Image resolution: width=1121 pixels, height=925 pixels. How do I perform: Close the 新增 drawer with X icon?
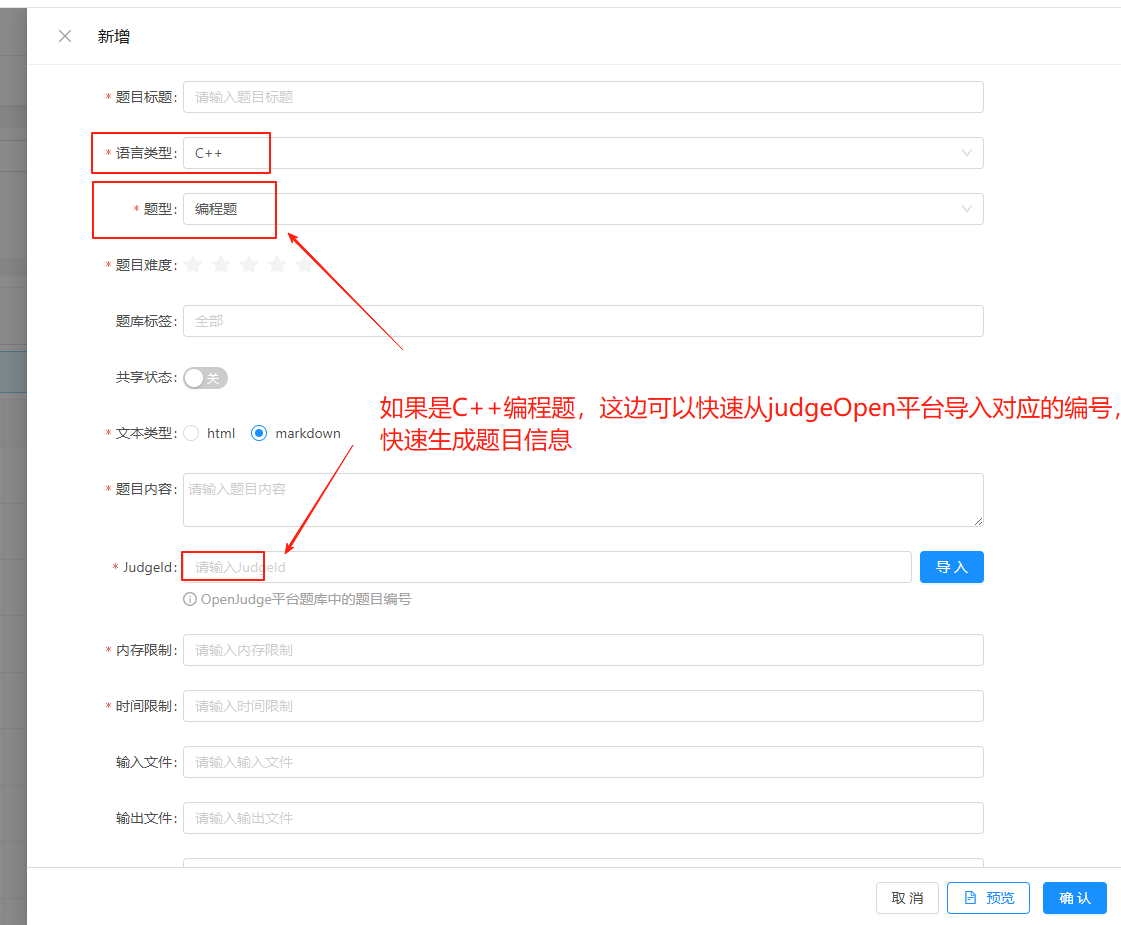pyautogui.click(x=65, y=36)
